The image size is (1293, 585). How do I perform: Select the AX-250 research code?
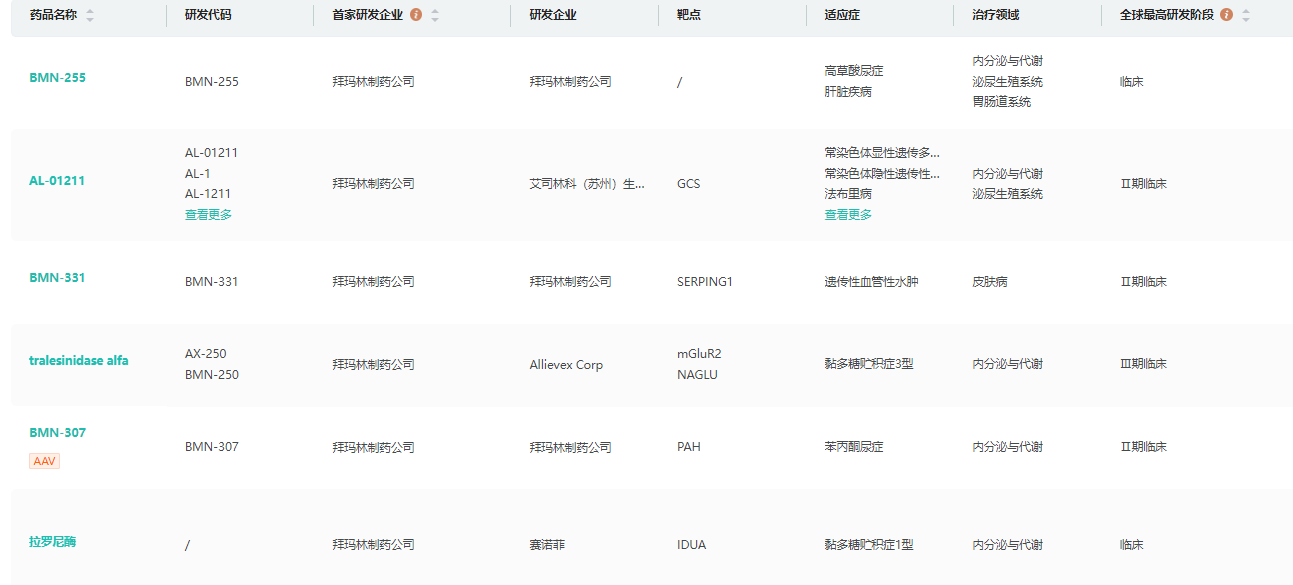(x=206, y=354)
